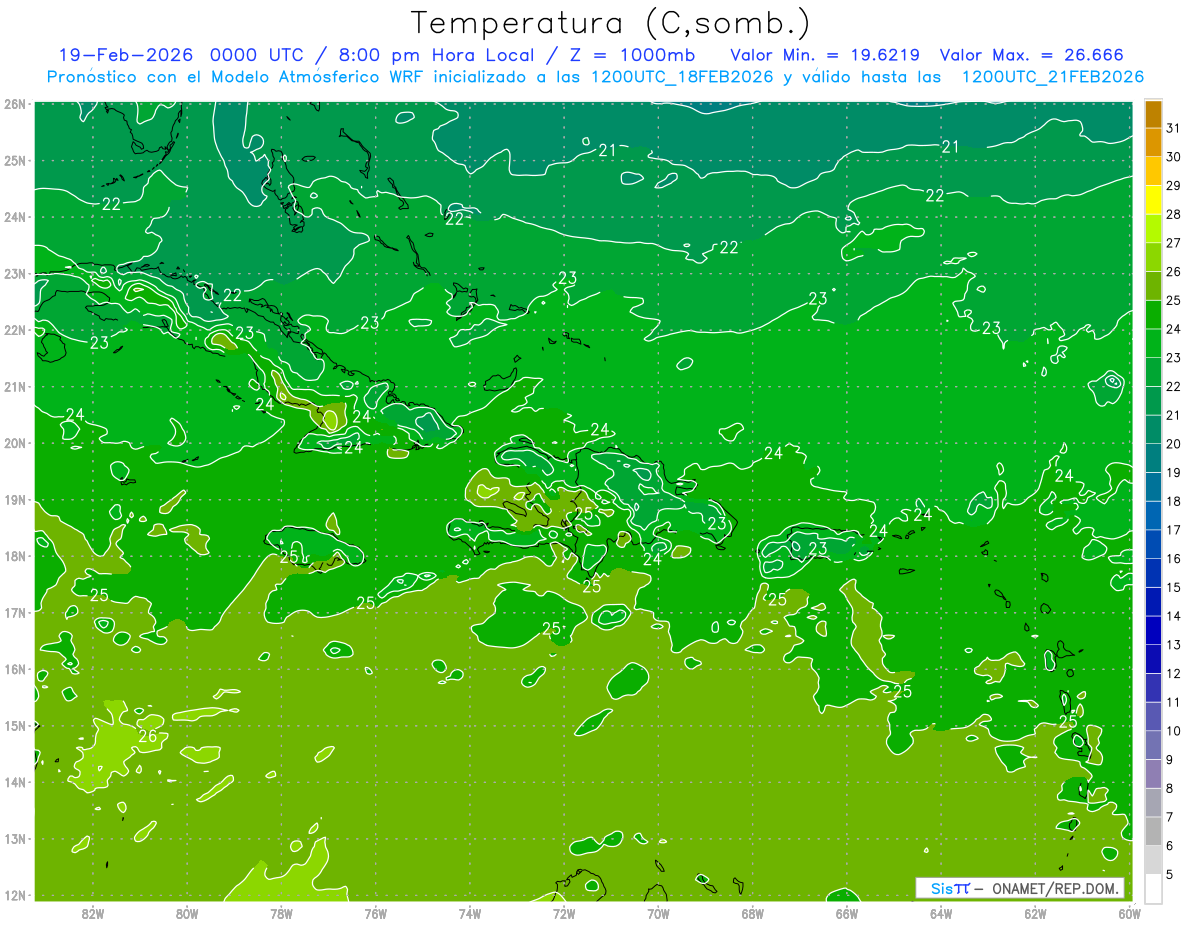Click the colorbar label "31"
This screenshot has width=1200, height=927.
pos(1174,128)
